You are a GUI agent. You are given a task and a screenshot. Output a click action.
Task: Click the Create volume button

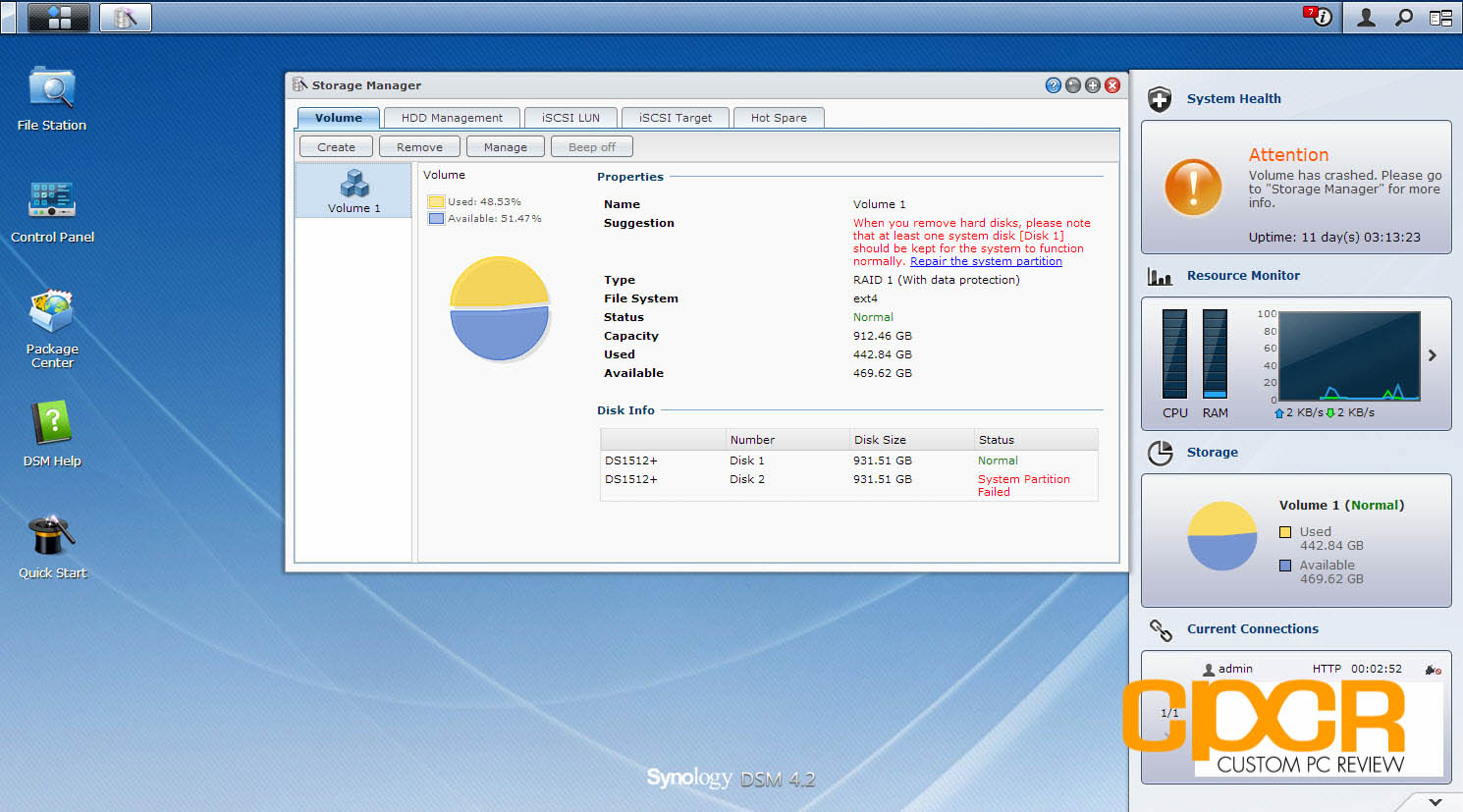336,147
